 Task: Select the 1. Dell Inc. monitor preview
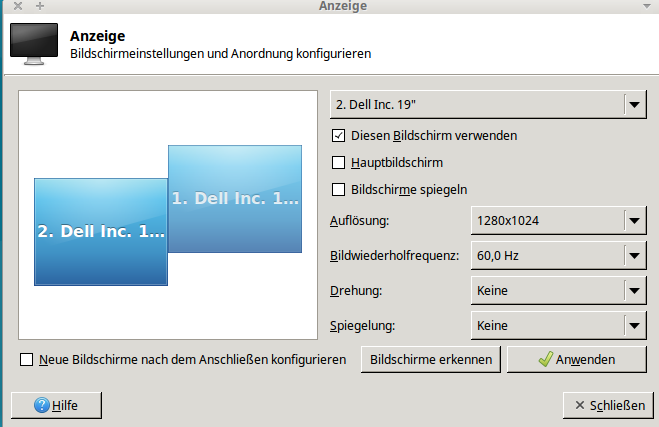click(x=235, y=199)
